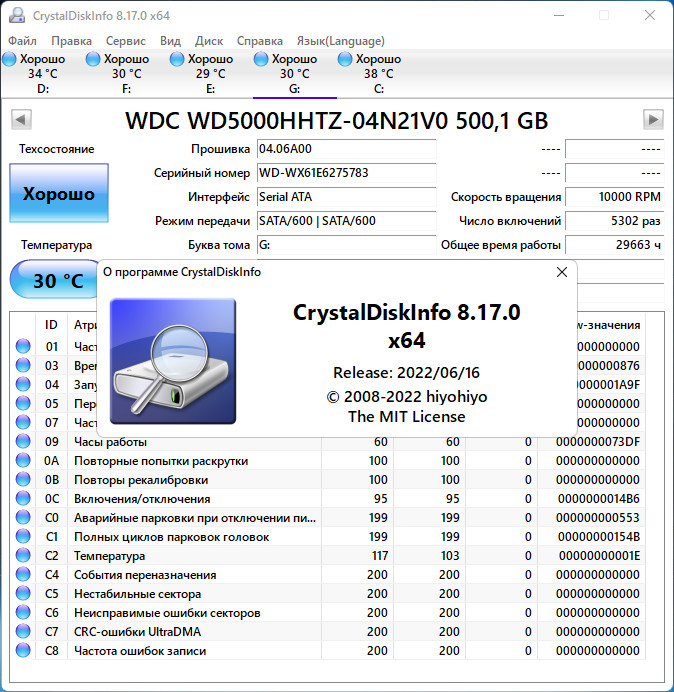Open the Справка menu
Screen dimensions: 674x692
point(259,41)
